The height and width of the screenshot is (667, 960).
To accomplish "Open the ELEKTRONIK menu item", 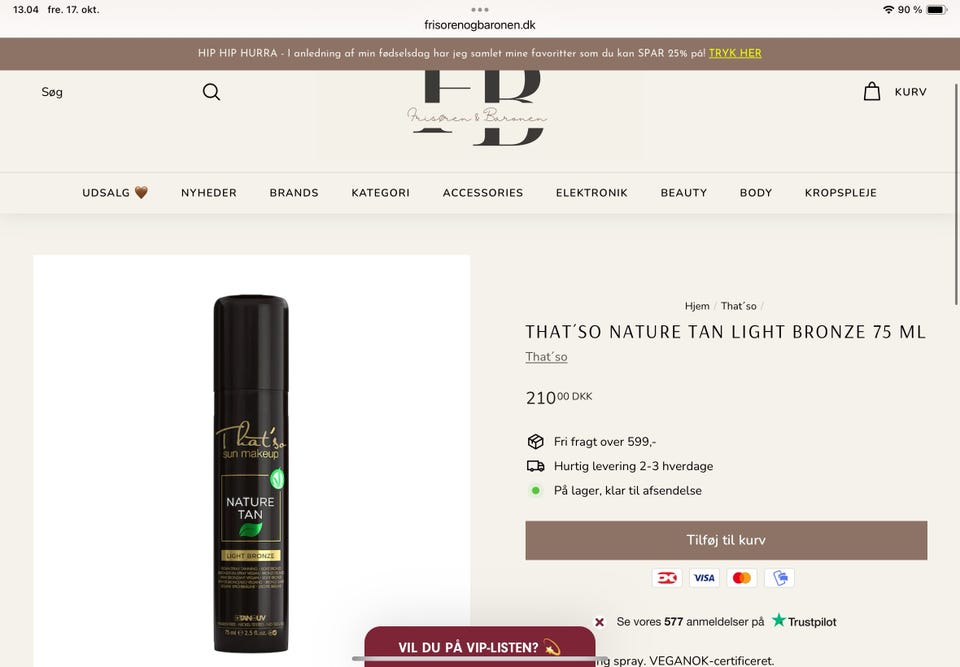I will [591, 192].
